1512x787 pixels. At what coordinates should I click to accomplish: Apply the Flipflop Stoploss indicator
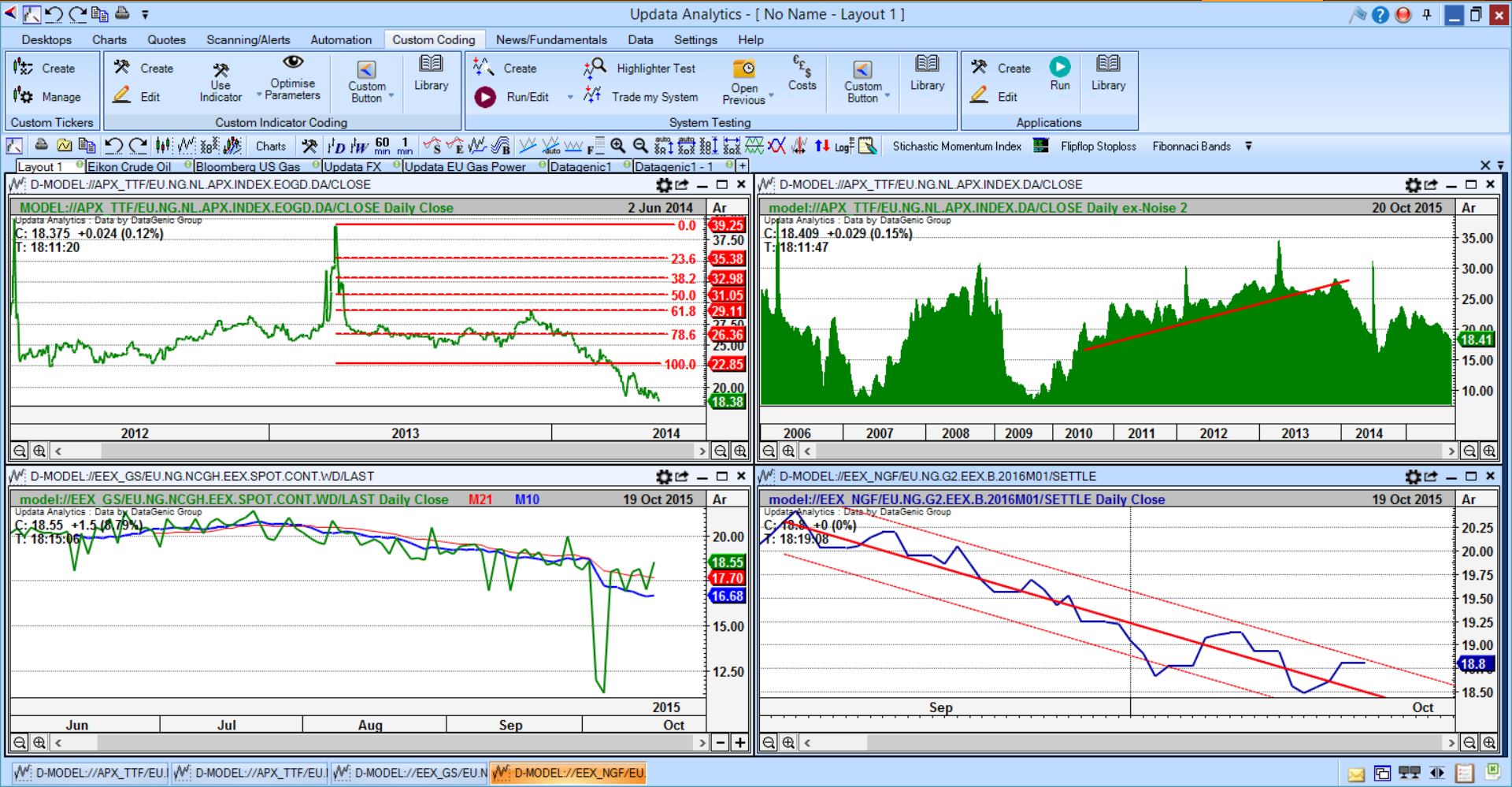[1099, 146]
